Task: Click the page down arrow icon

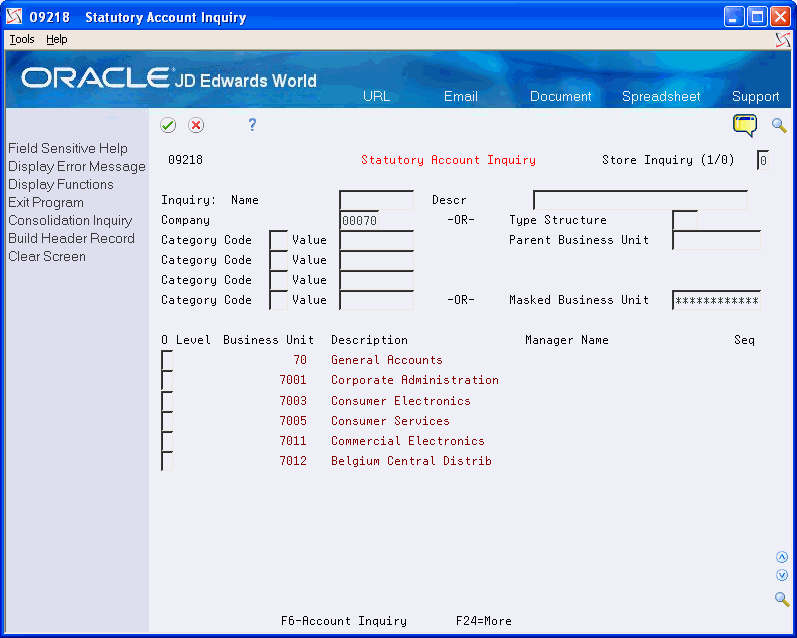Action: tap(782, 575)
